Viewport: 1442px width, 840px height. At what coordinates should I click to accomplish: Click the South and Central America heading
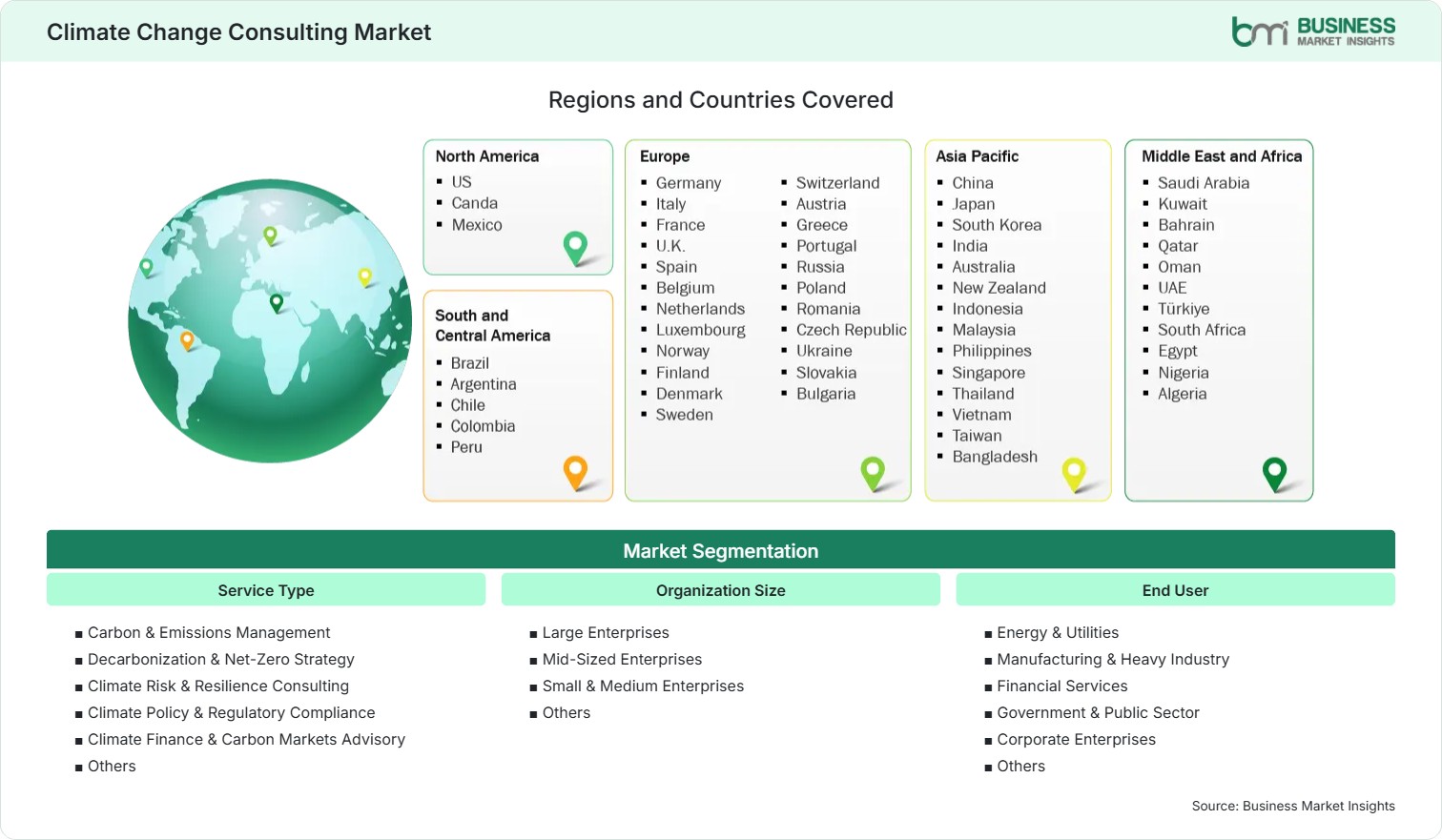493,325
